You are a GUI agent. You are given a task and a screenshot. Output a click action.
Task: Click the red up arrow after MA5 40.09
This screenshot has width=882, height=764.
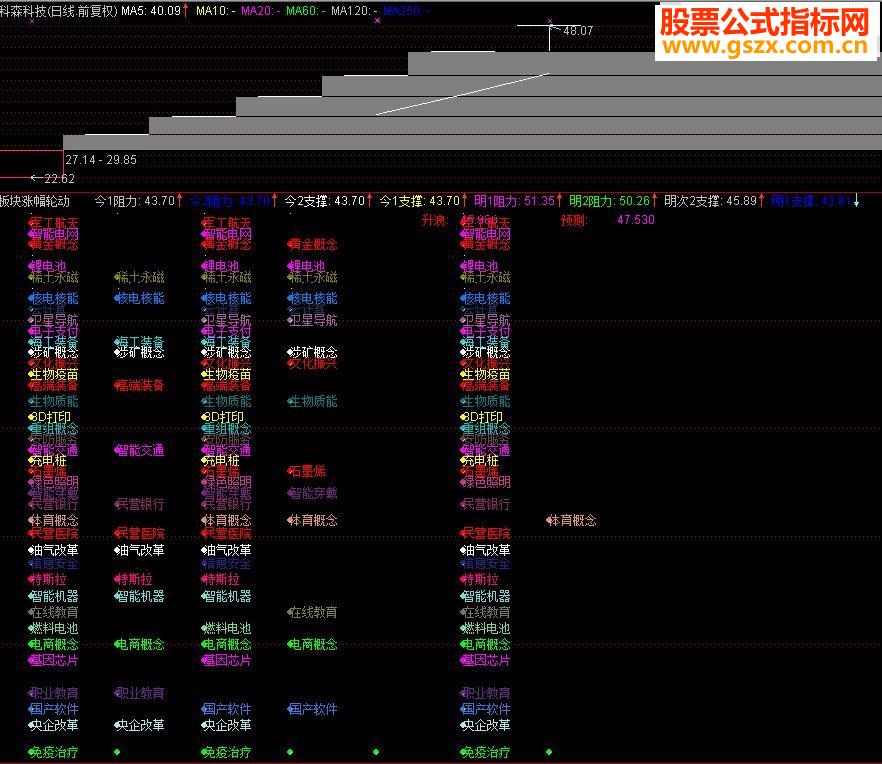[x=186, y=11]
